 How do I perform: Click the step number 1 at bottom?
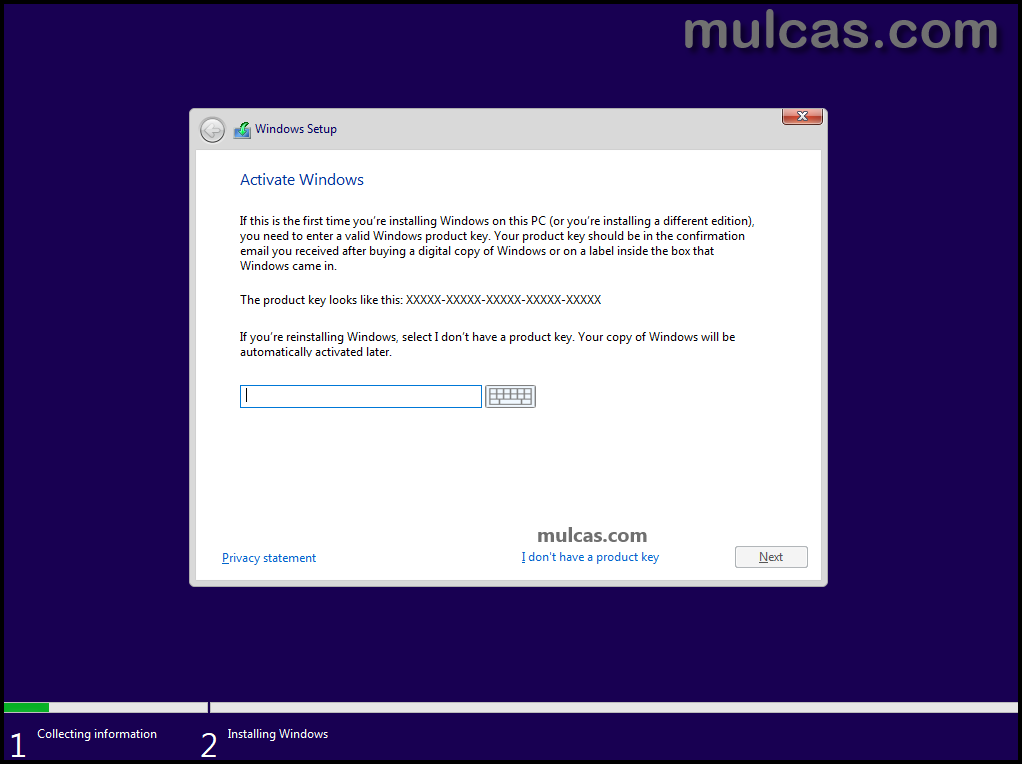(17, 745)
